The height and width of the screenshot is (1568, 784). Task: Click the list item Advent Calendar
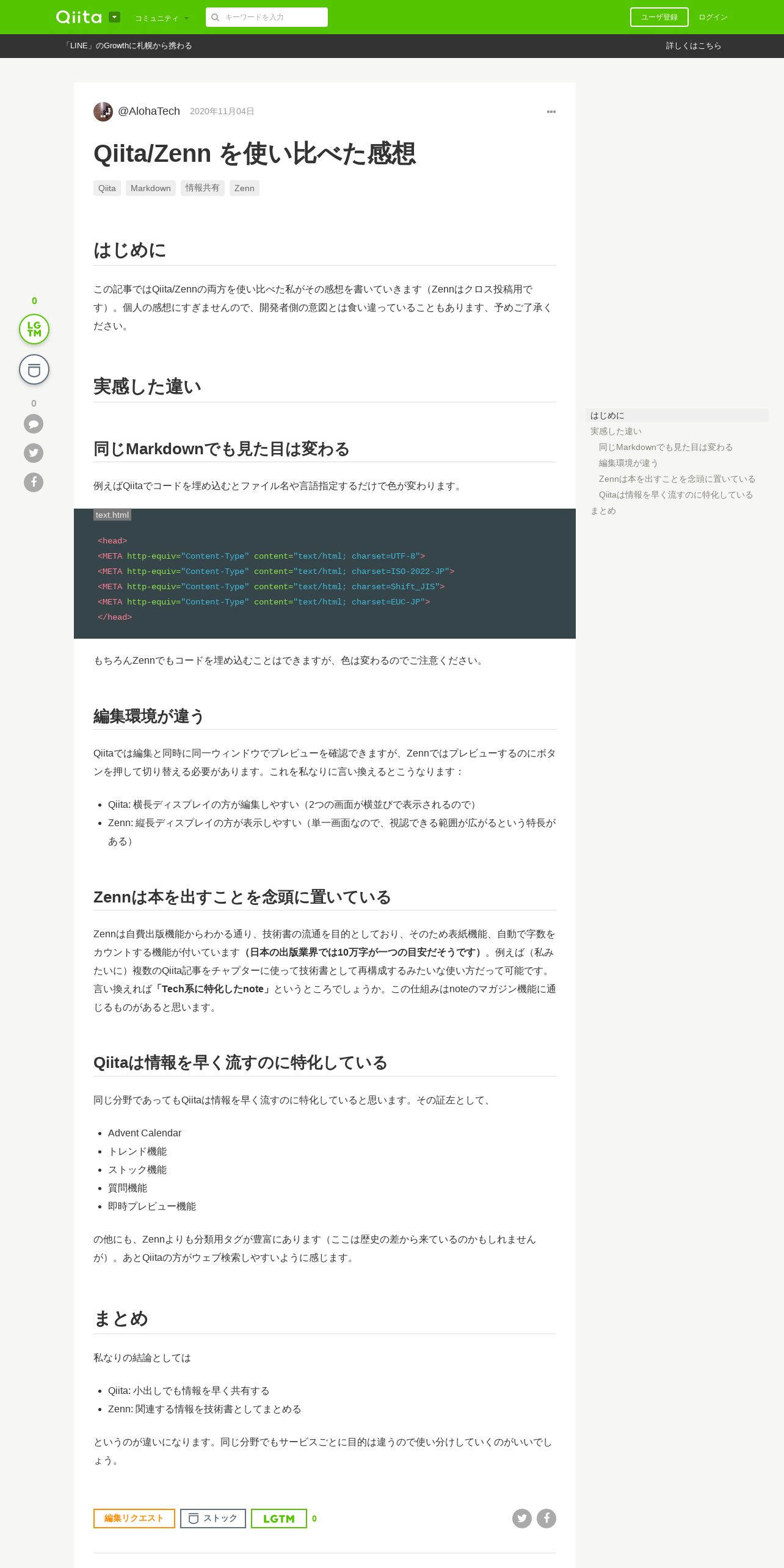click(x=145, y=1133)
